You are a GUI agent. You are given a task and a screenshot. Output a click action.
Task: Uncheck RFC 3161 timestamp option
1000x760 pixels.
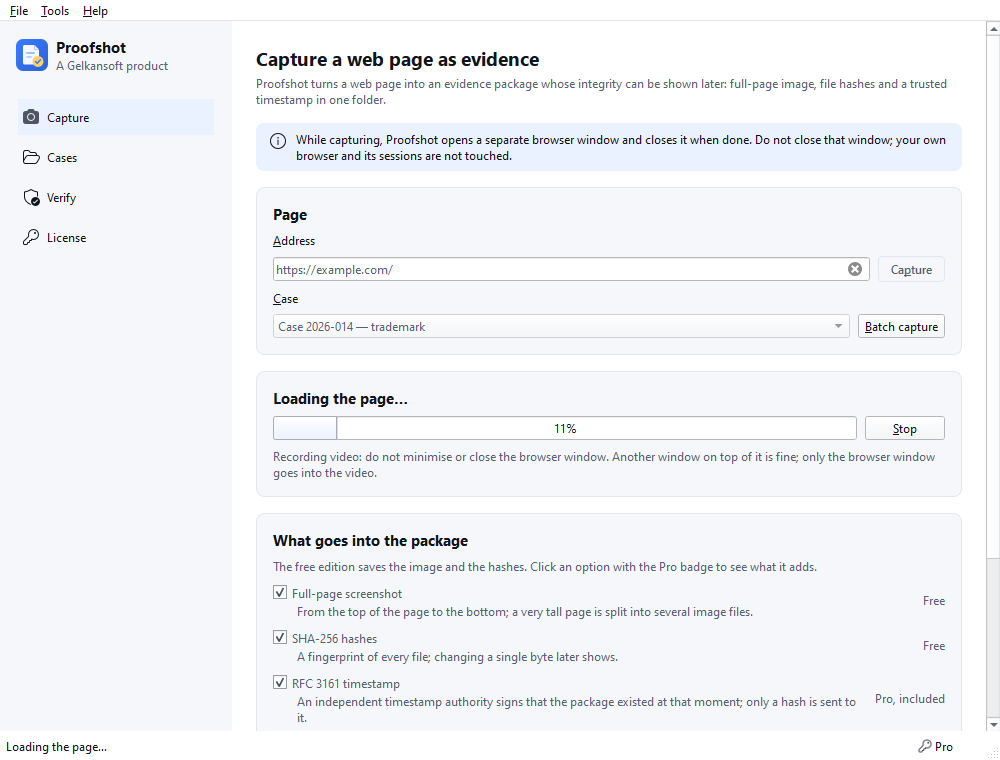coord(279,682)
